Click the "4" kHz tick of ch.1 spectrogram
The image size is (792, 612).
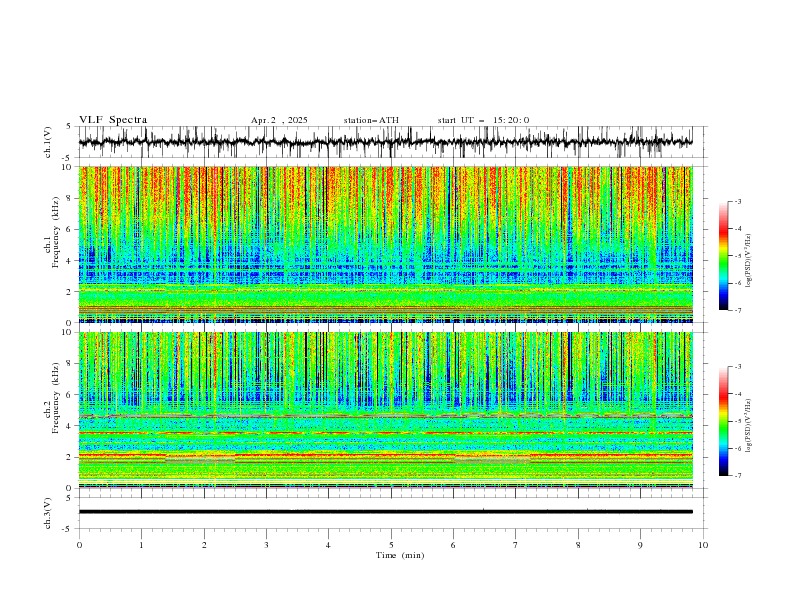point(69,261)
